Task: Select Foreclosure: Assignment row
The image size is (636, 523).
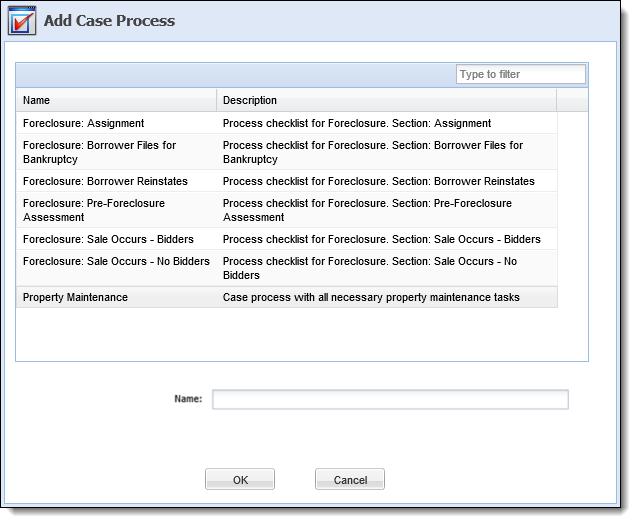Action: pos(287,123)
